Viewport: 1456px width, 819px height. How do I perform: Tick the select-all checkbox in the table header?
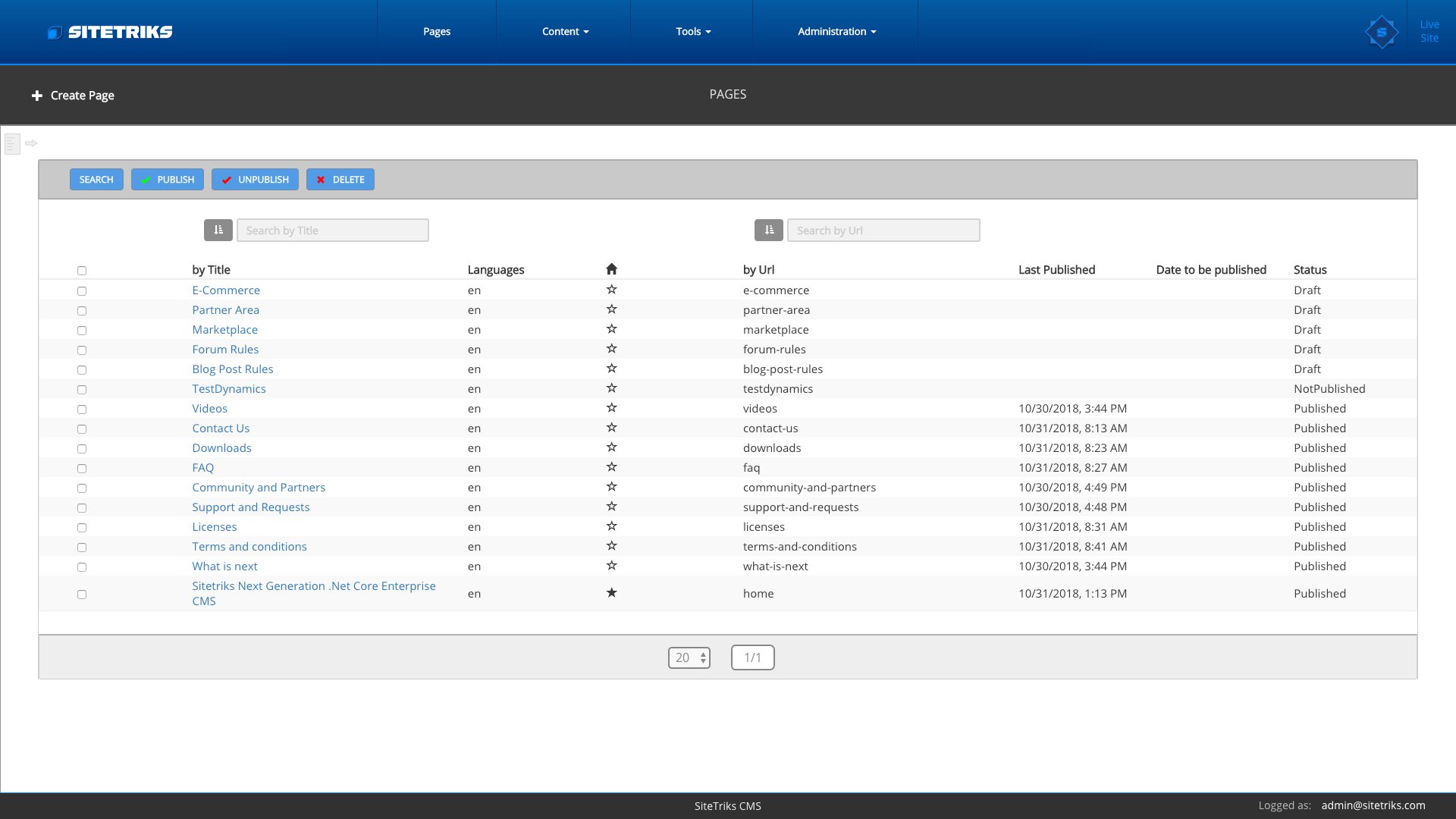coord(82,271)
